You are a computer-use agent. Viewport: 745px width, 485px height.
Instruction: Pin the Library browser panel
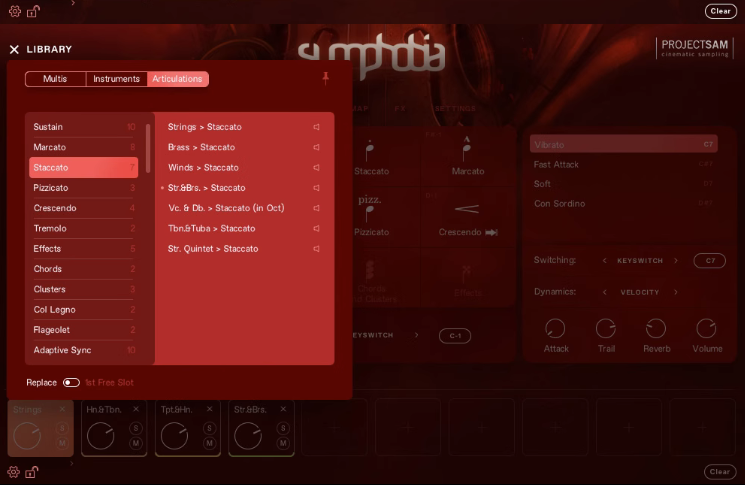(x=325, y=78)
